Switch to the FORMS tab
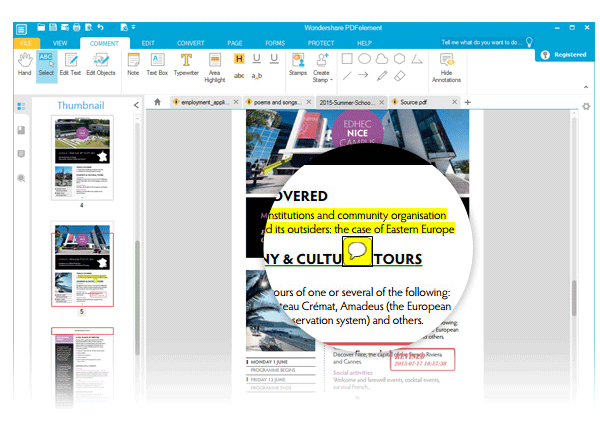Screen dimensions: 600x448 point(275,43)
